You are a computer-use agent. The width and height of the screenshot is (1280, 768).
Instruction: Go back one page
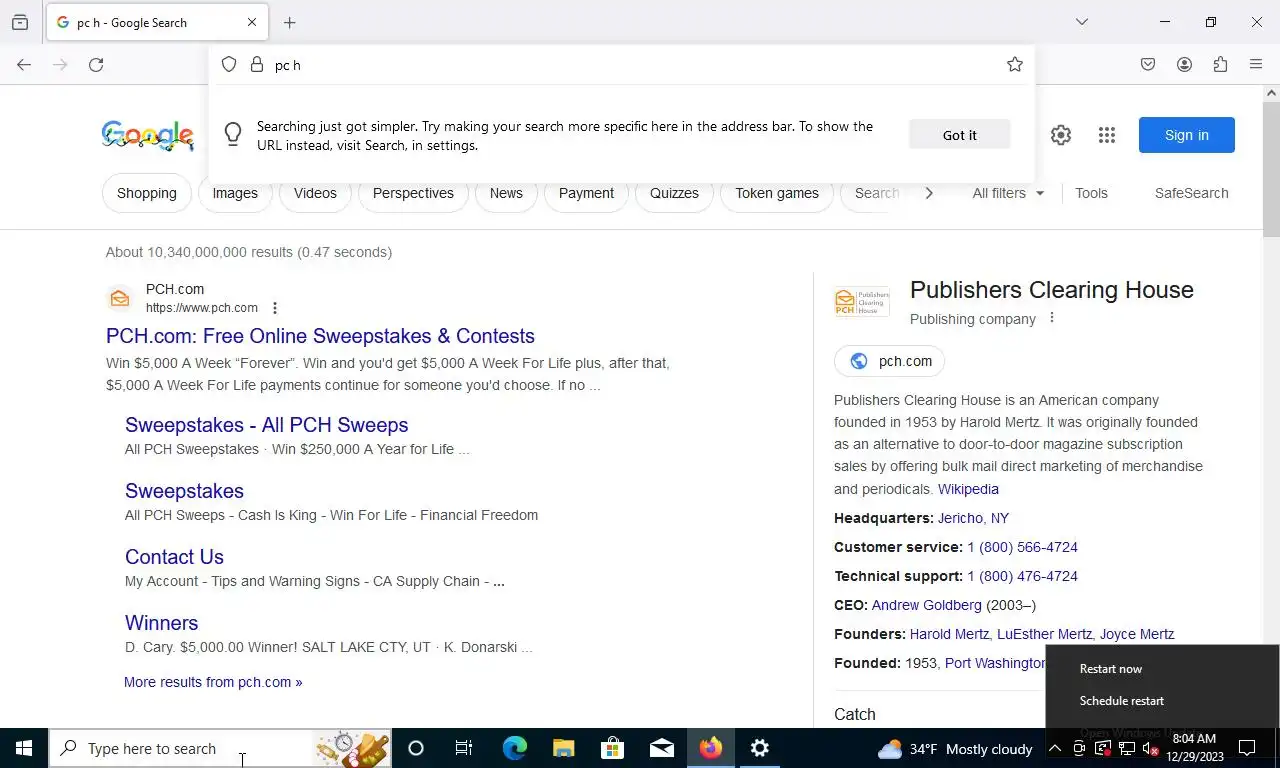[24, 64]
